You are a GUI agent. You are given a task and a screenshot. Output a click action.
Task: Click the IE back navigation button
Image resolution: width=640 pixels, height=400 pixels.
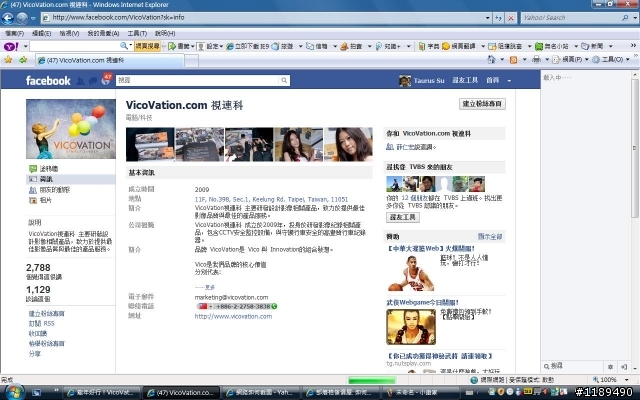(x=7, y=18)
